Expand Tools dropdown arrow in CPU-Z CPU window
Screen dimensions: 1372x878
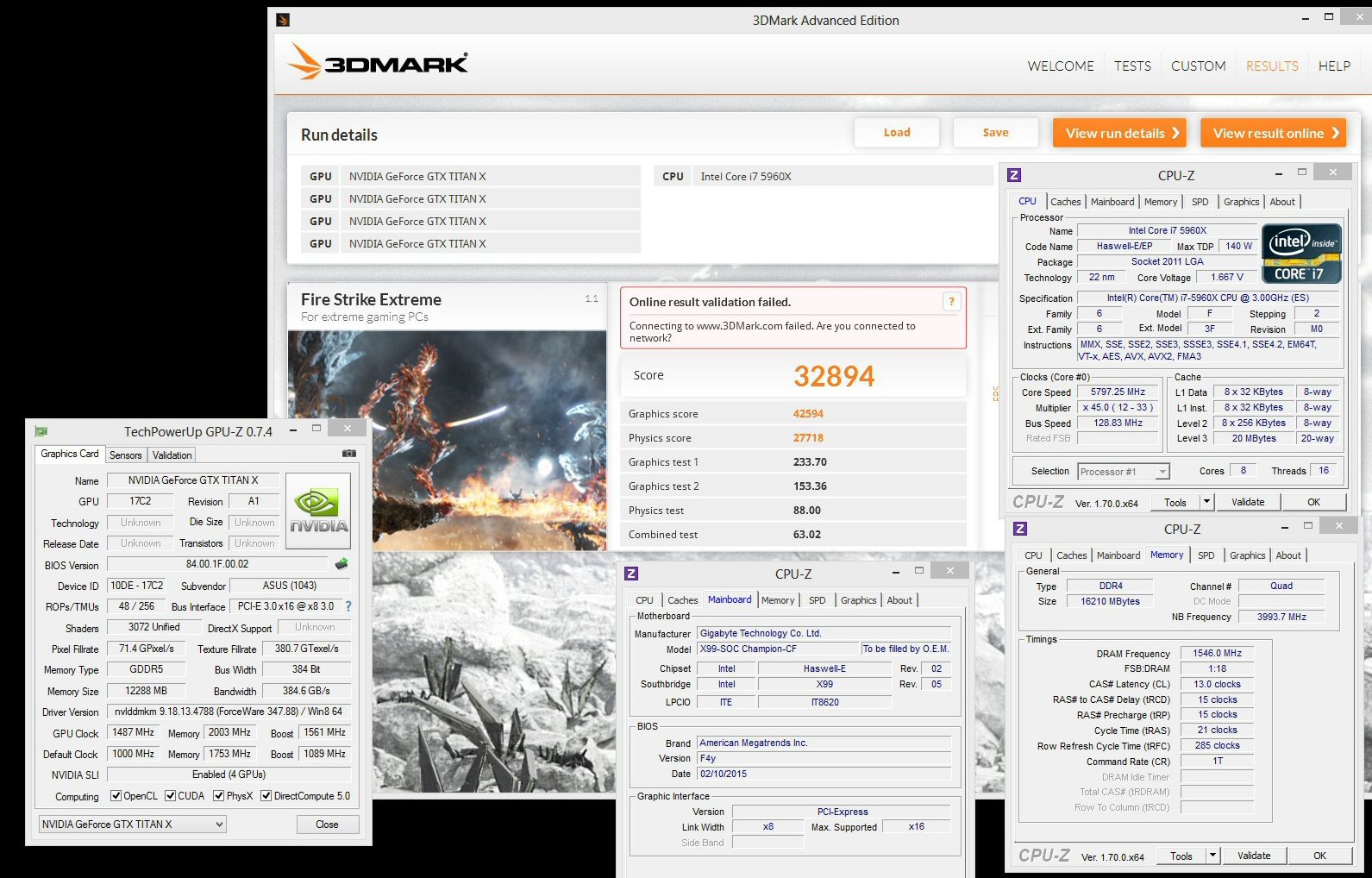point(1206,502)
